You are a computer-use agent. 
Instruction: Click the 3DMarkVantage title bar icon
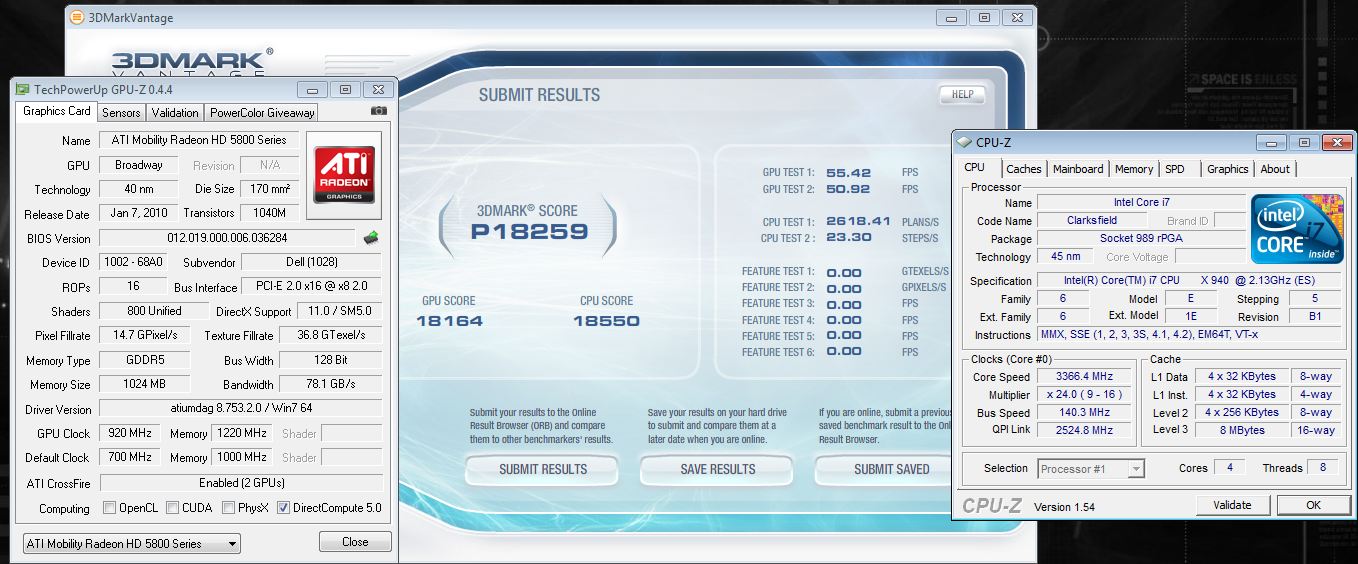[x=78, y=17]
